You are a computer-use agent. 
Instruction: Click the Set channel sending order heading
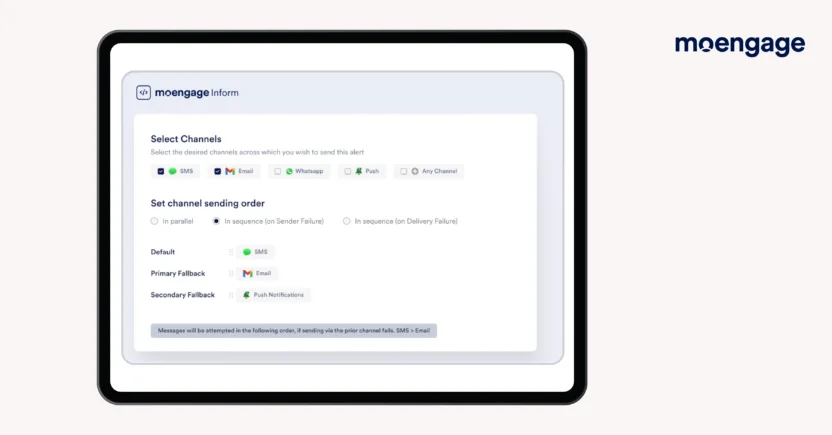(x=207, y=203)
